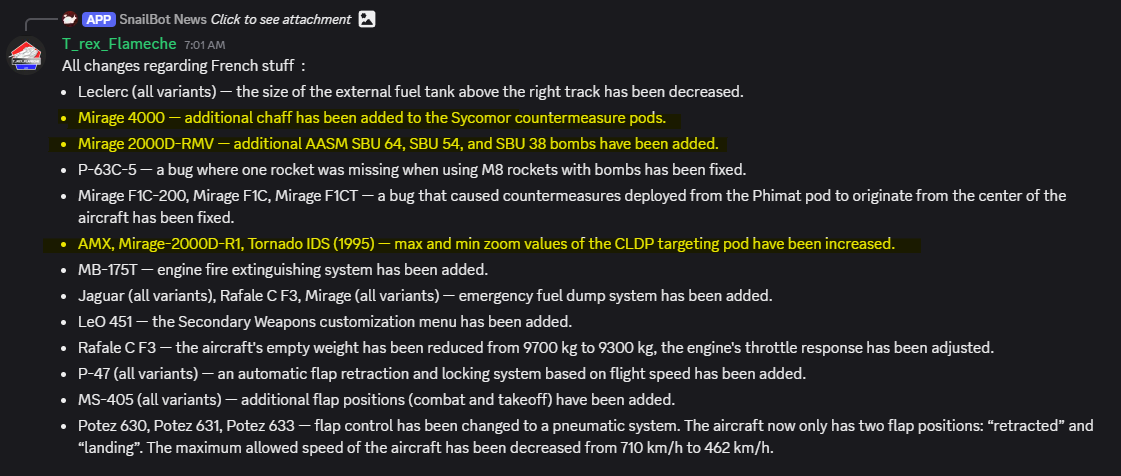The height and width of the screenshot is (476, 1121).
Task: Click the P-63C-5 rocket bug fix line
Action: click(x=412, y=171)
